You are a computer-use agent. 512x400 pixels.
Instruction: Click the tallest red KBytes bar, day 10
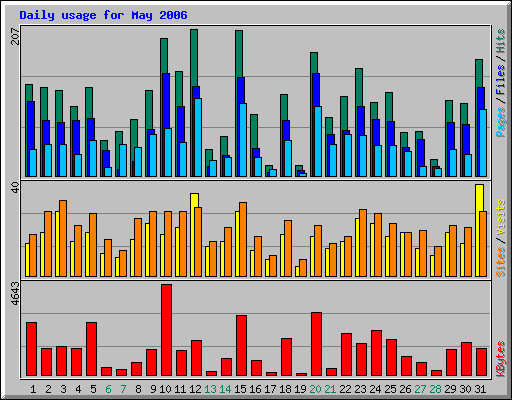click(x=166, y=330)
